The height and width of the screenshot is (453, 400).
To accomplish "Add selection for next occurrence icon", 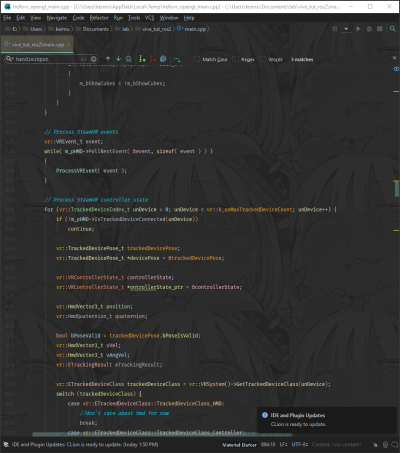I will pos(142,59).
